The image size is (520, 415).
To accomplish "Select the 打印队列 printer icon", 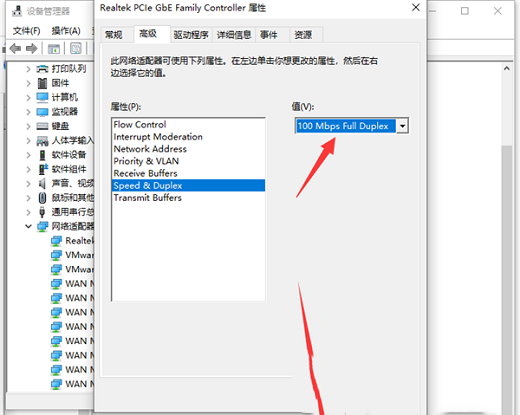I will coord(42,69).
